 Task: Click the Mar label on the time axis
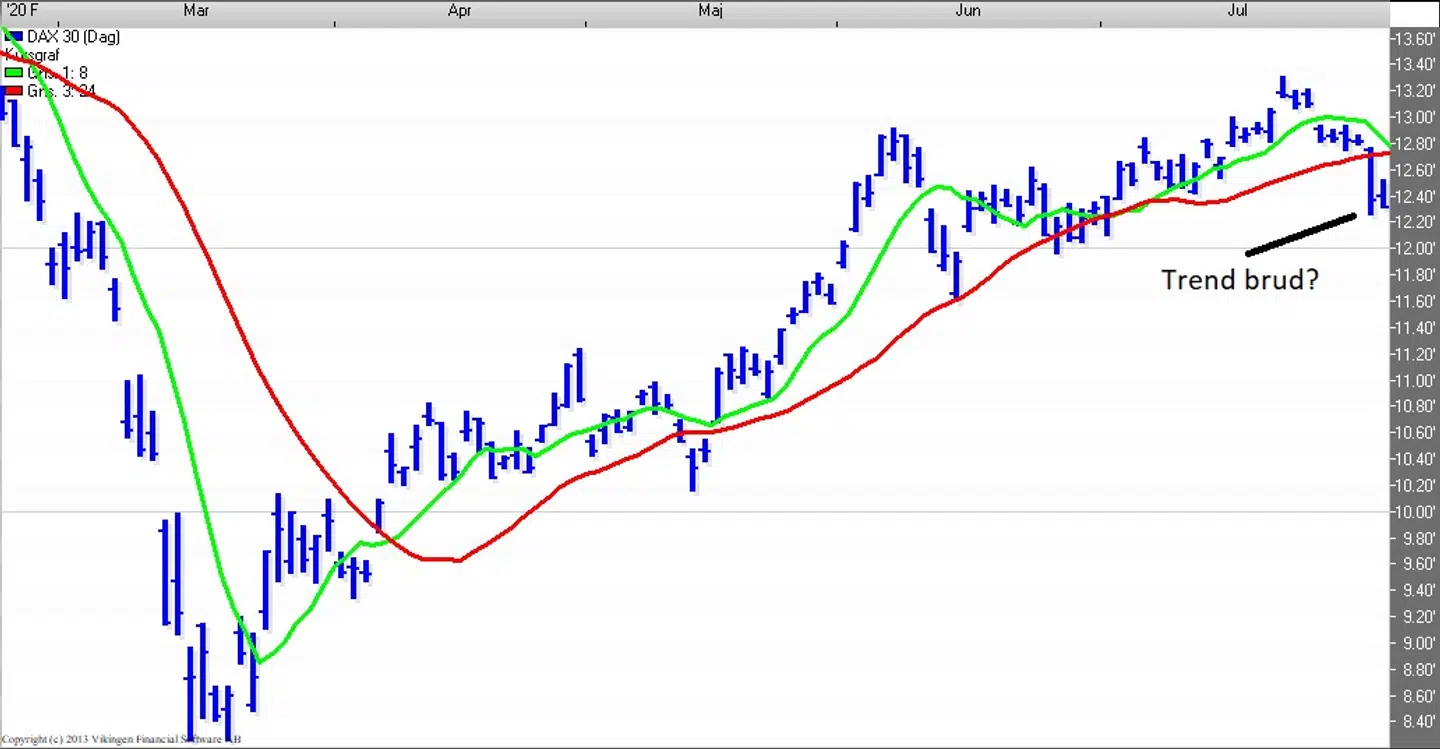pyautogui.click(x=196, y=11)
